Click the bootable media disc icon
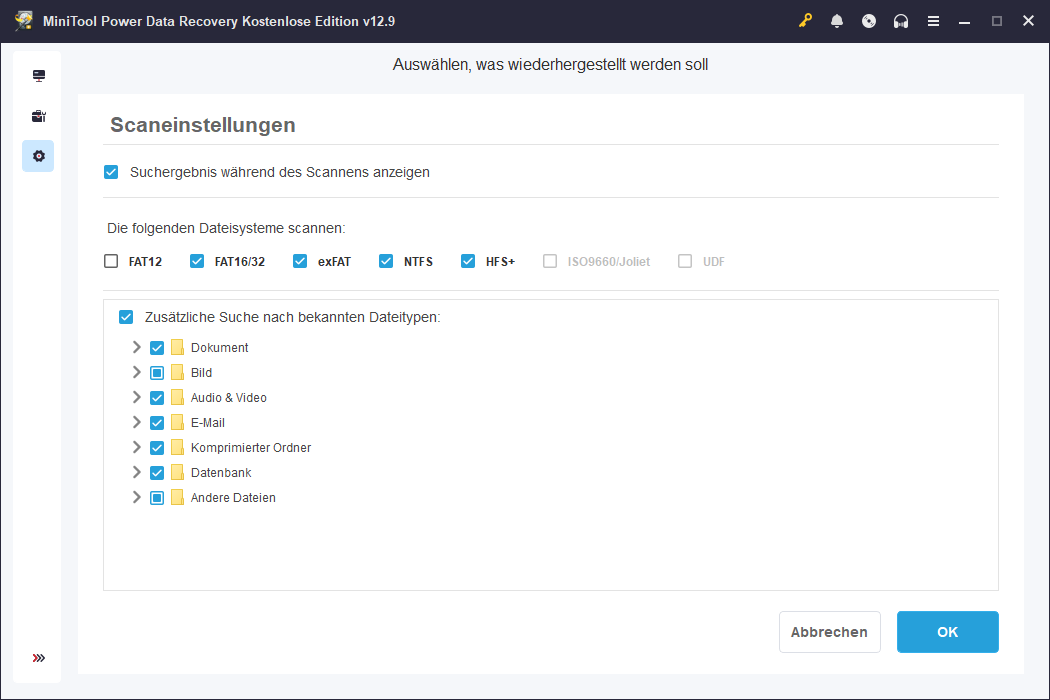 (x=869, y=21)
